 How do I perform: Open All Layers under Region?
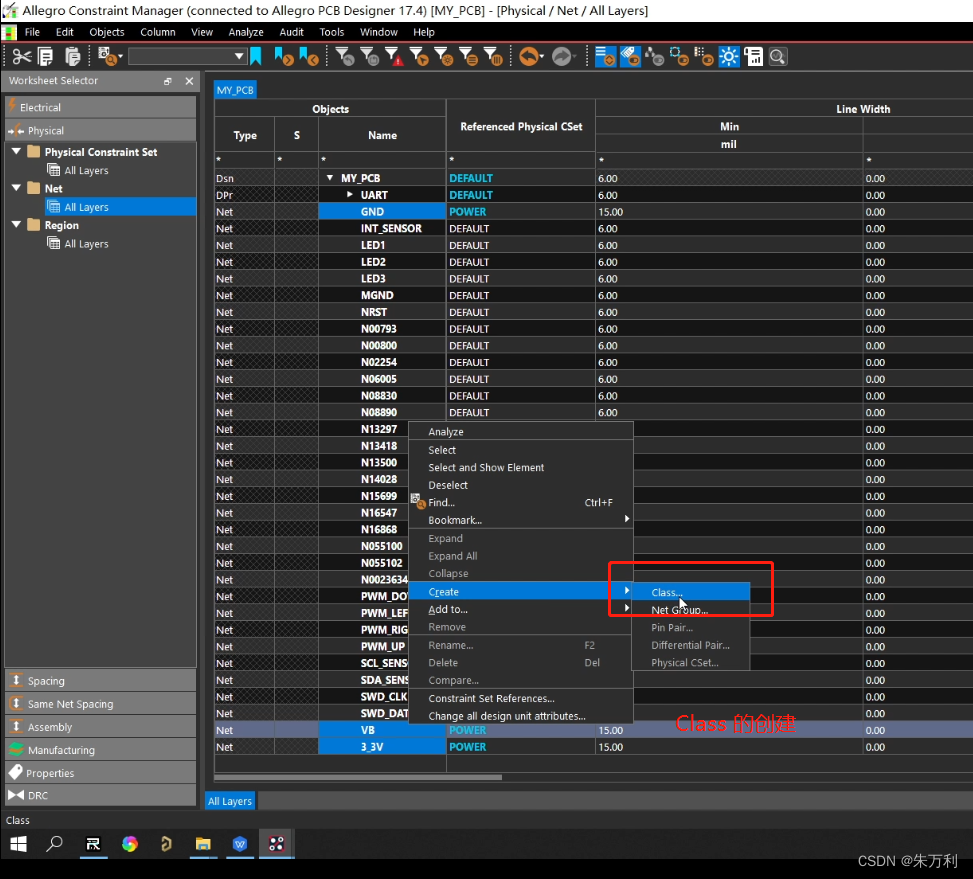[86, 244]
